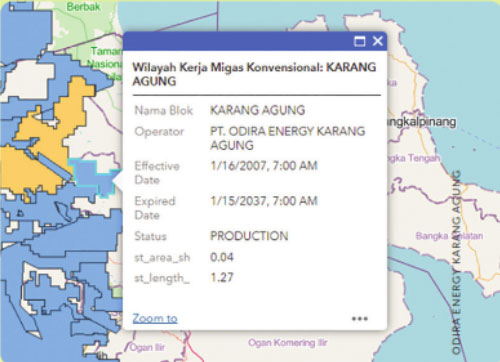
Task: Click the status value "PRODUCTION"
Action: [x=249, y=236]
